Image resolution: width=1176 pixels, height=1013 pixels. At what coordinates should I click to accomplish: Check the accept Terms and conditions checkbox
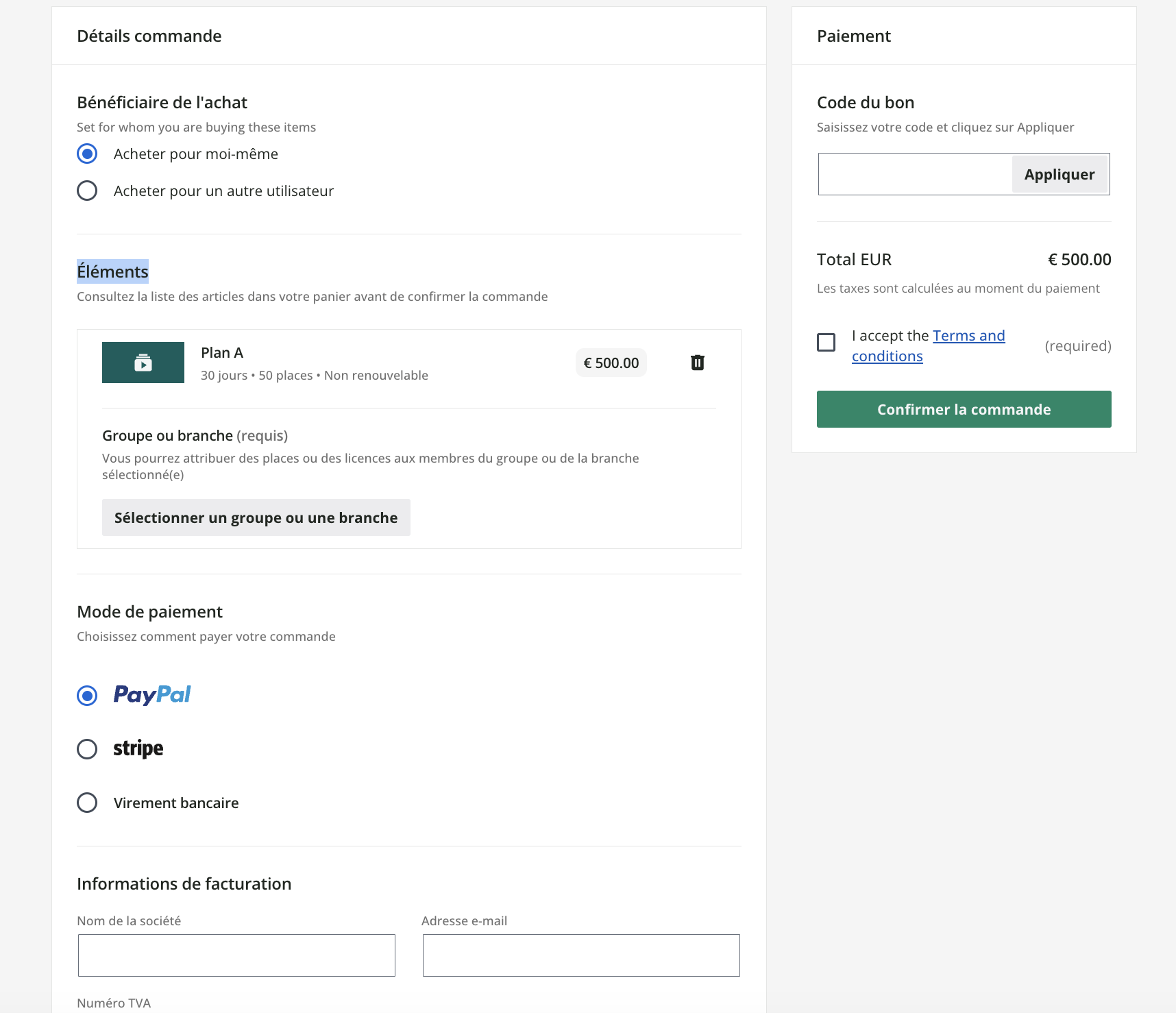[826, 342]
